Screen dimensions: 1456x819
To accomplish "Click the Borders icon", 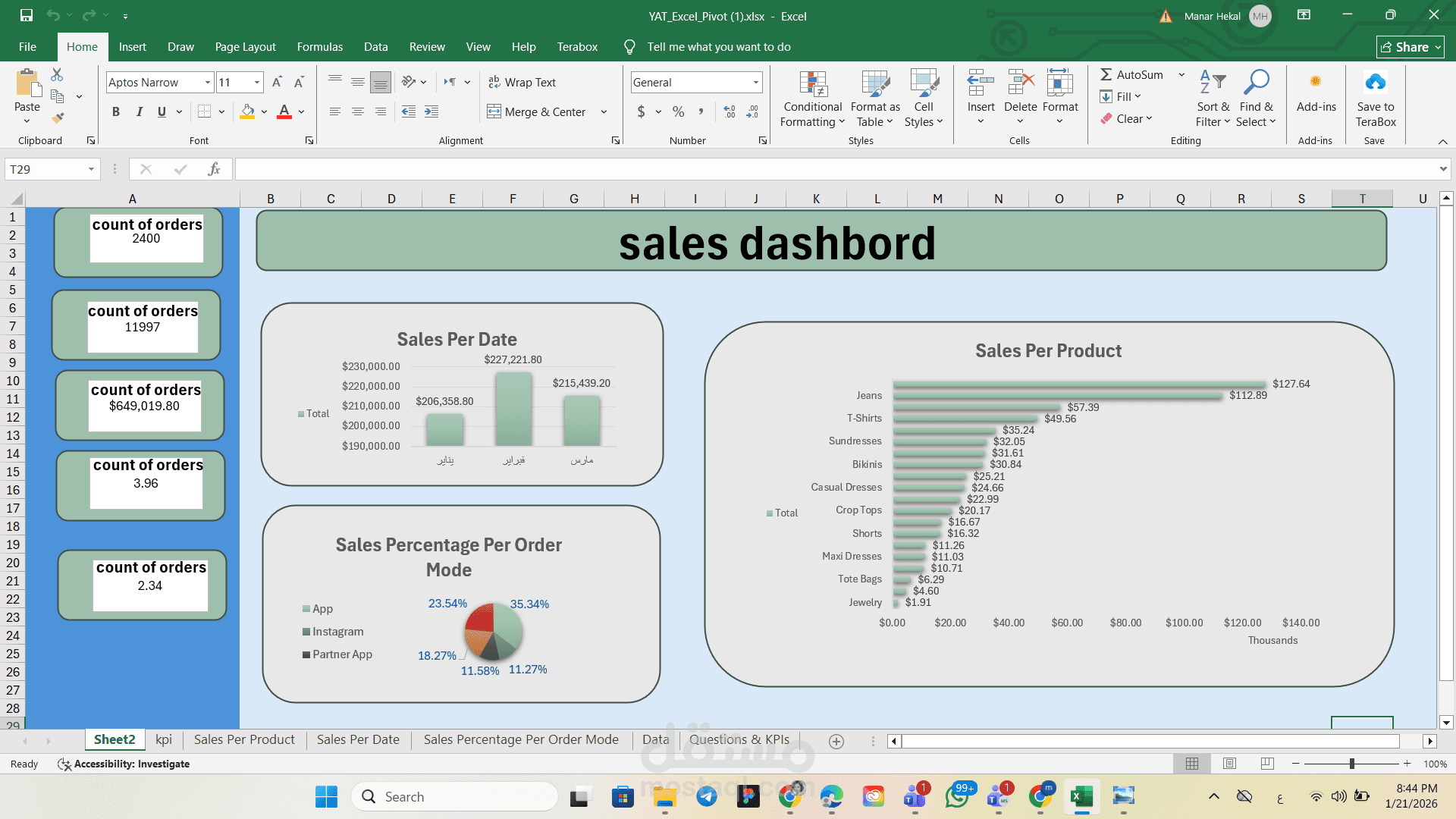I will pyautogui.click(x=204, y=111).
